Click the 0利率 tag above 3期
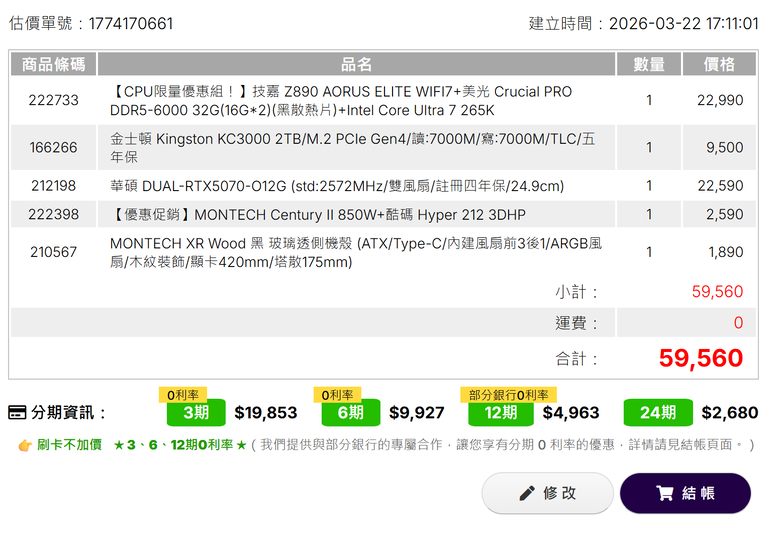Image resolution: width=780 pixels, height=534 pixels. tap(183, 395)
